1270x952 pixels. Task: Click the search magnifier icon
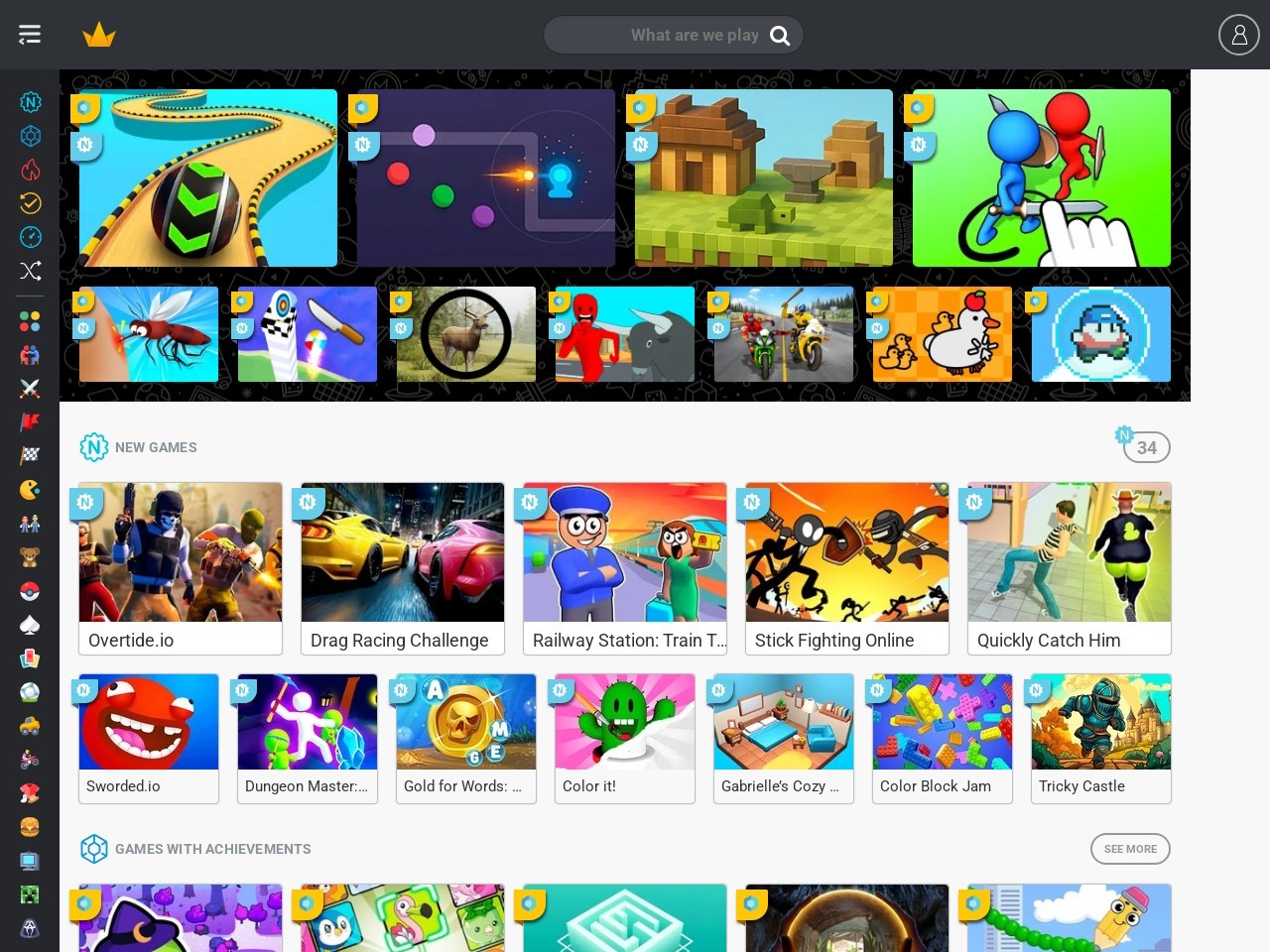click(781, 36)
